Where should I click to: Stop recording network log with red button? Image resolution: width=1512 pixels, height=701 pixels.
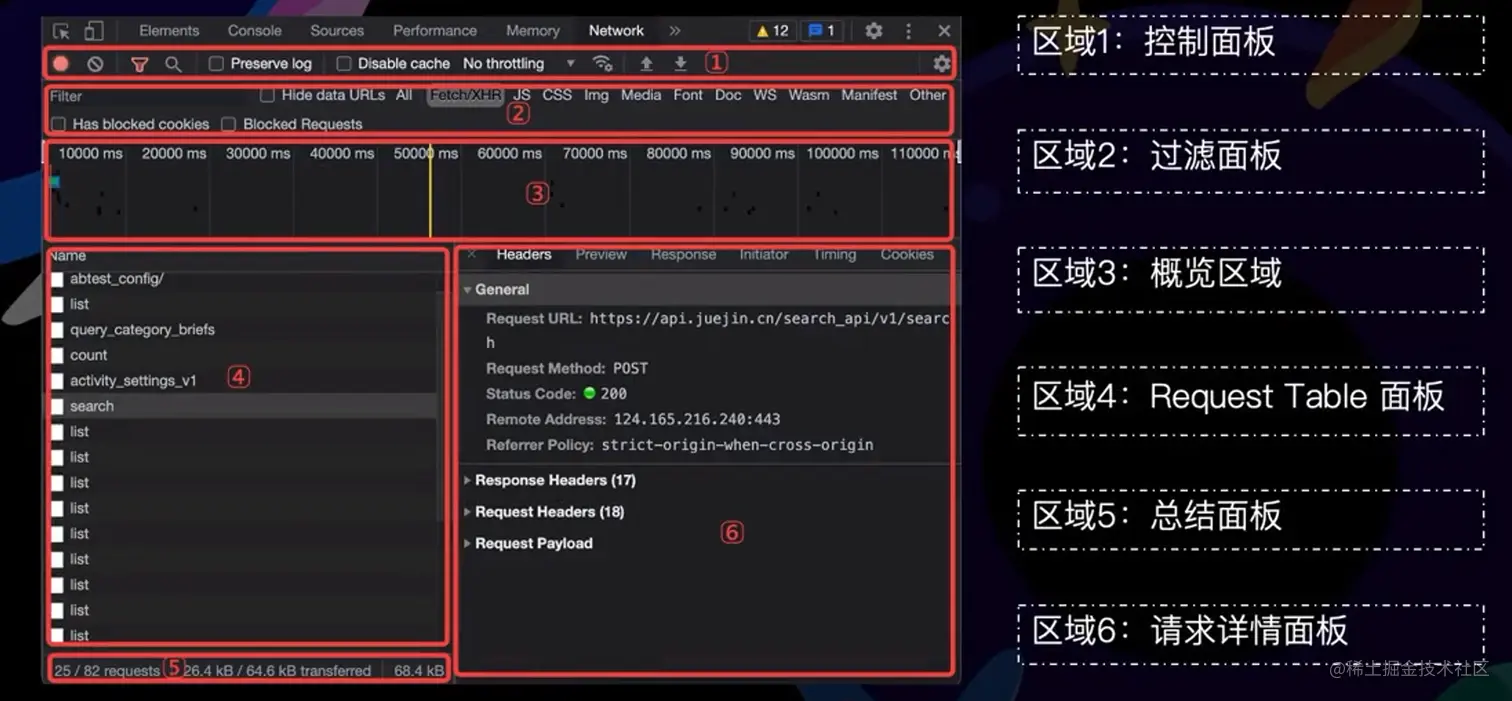[x=61, y=63]
